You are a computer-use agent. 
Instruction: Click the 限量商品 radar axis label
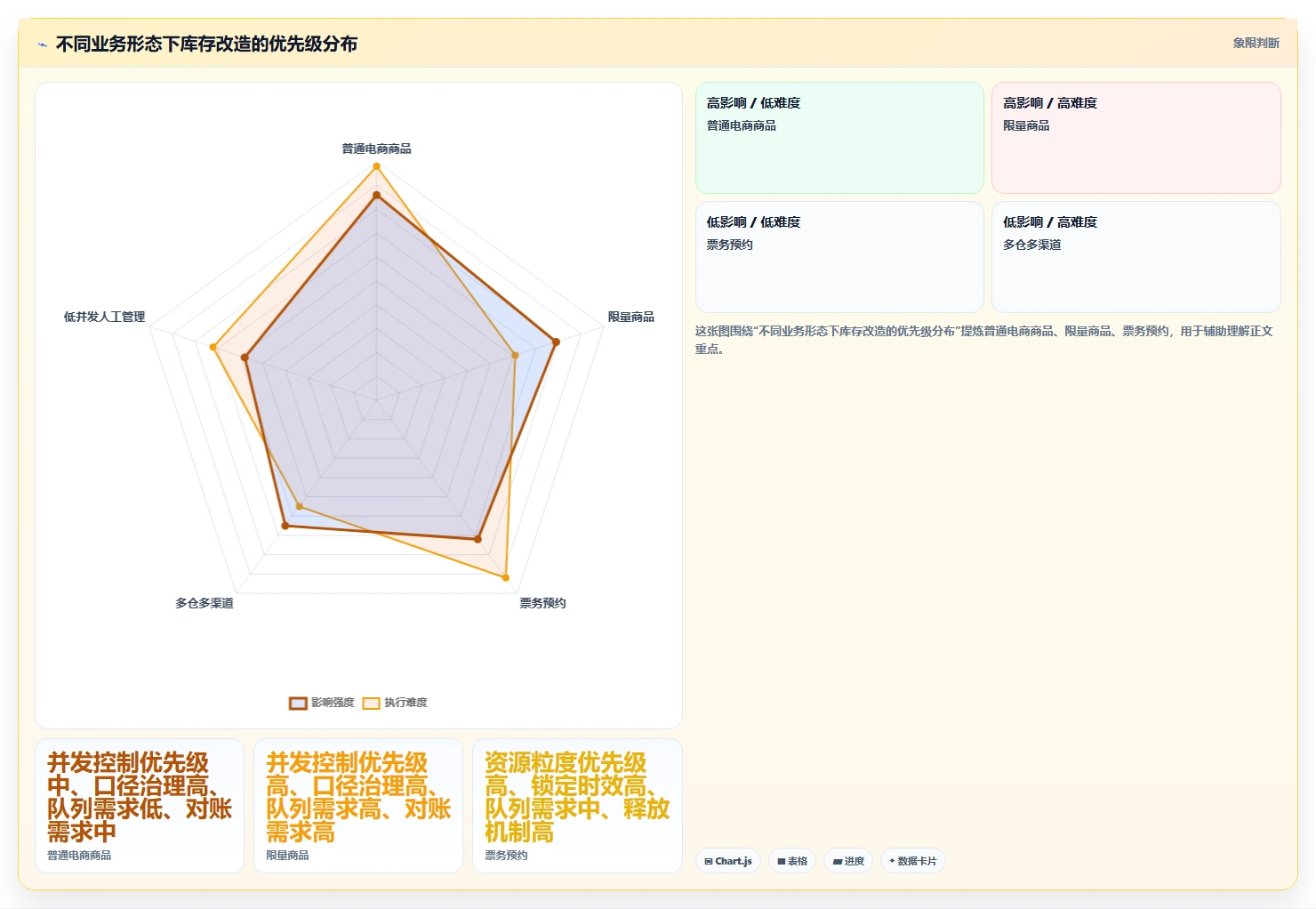(x=630, y=317)
